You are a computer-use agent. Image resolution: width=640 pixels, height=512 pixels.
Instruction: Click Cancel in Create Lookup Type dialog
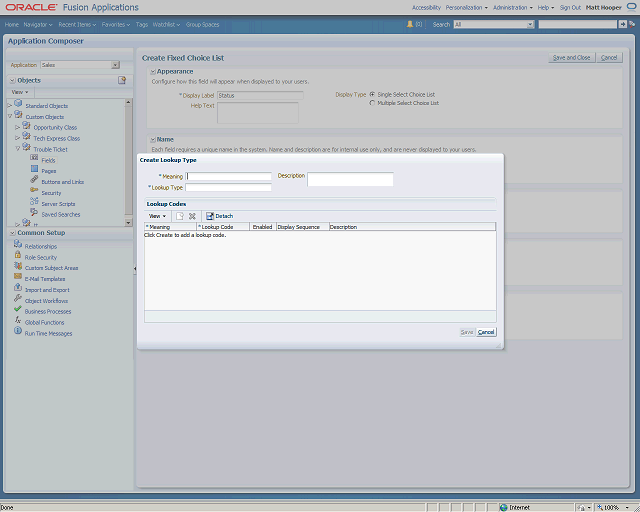click(x=486, y=332)
